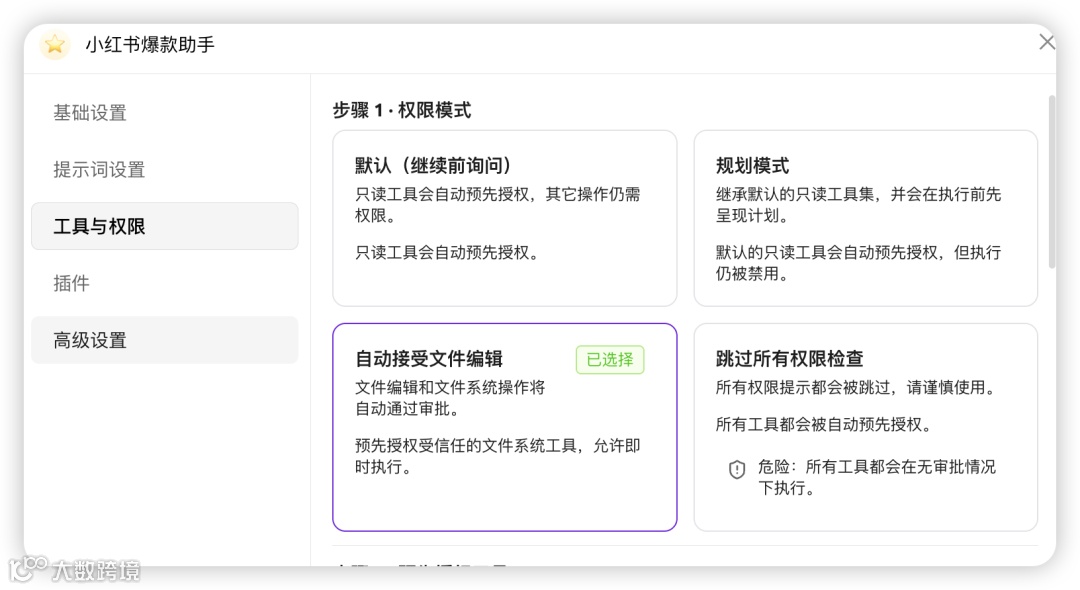Click the danger warning icon in 跳过所有权限检查 card
This screenshot has height=590, width=1080.
pos(737,468)
